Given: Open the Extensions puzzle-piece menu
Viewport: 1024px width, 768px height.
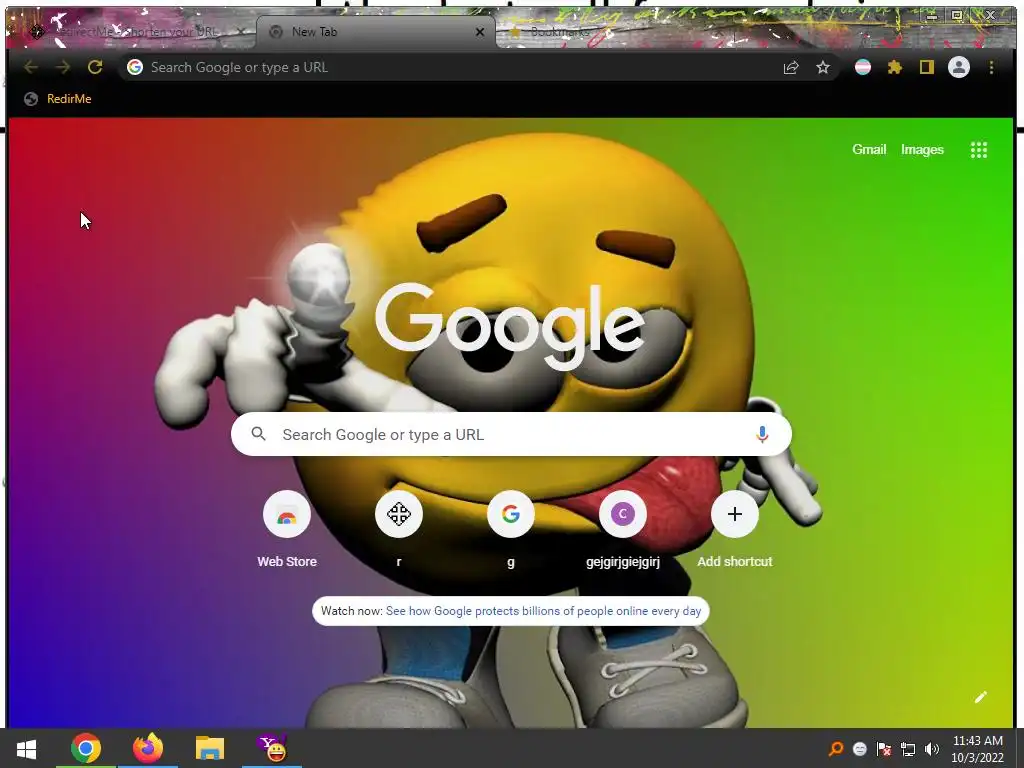Looking at the screenshot, I should 895,67.
